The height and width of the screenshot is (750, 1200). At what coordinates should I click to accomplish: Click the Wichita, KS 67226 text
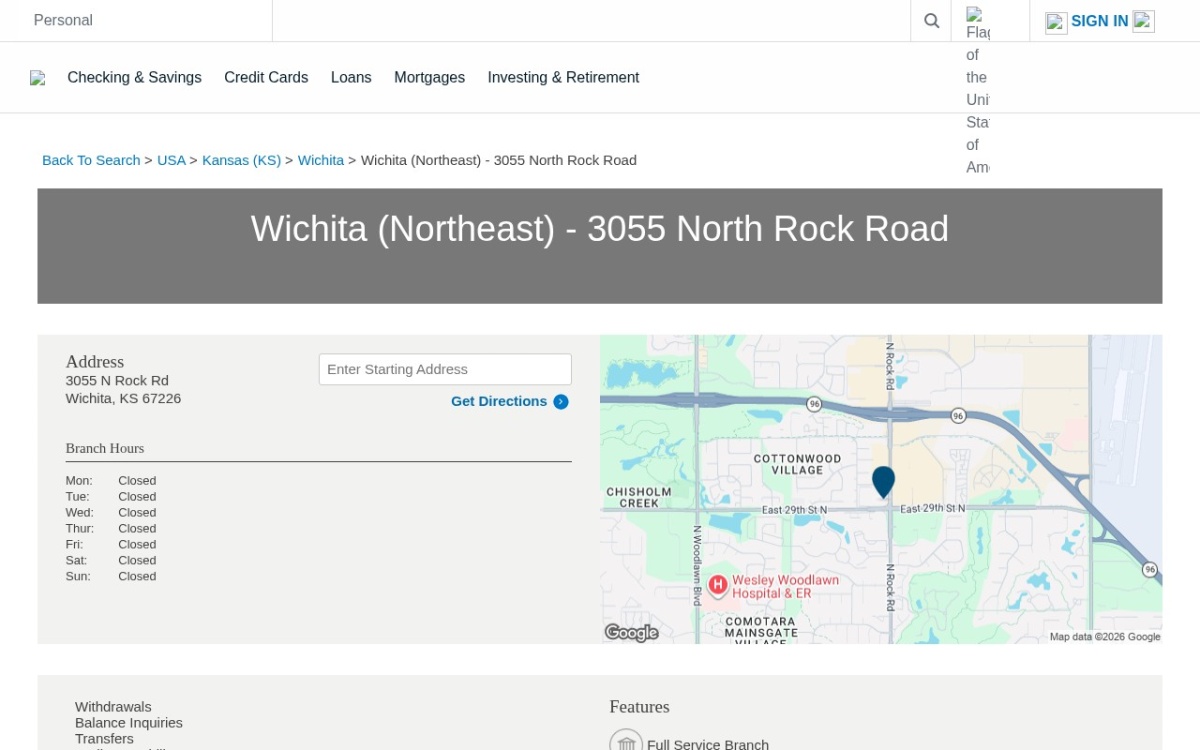click(123, 399)
